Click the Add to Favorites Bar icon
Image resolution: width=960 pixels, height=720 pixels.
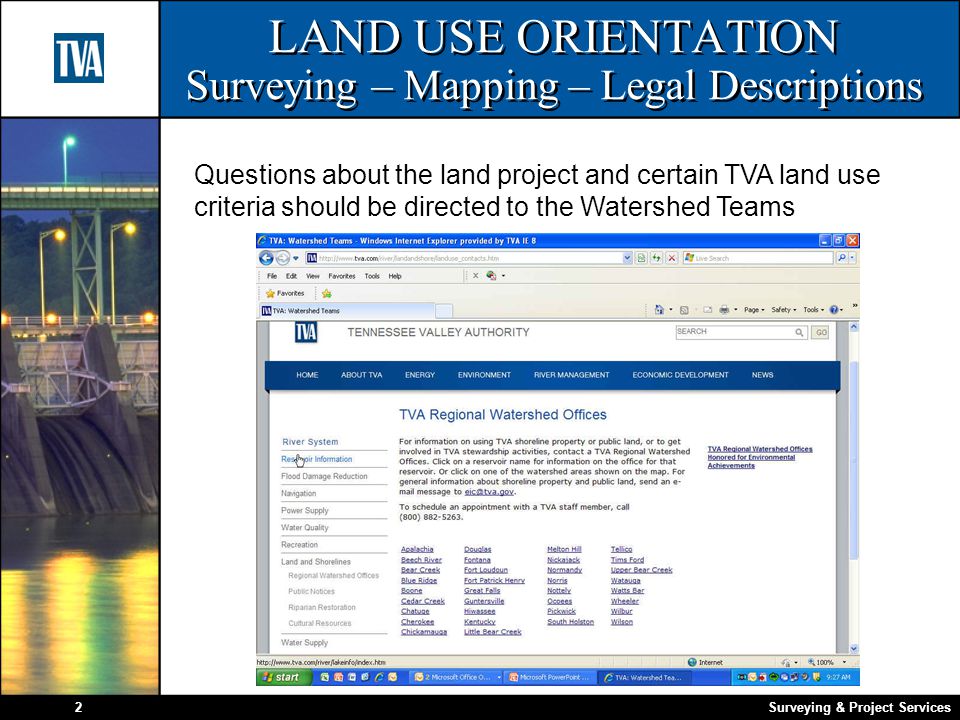click(x=327, y=293)
